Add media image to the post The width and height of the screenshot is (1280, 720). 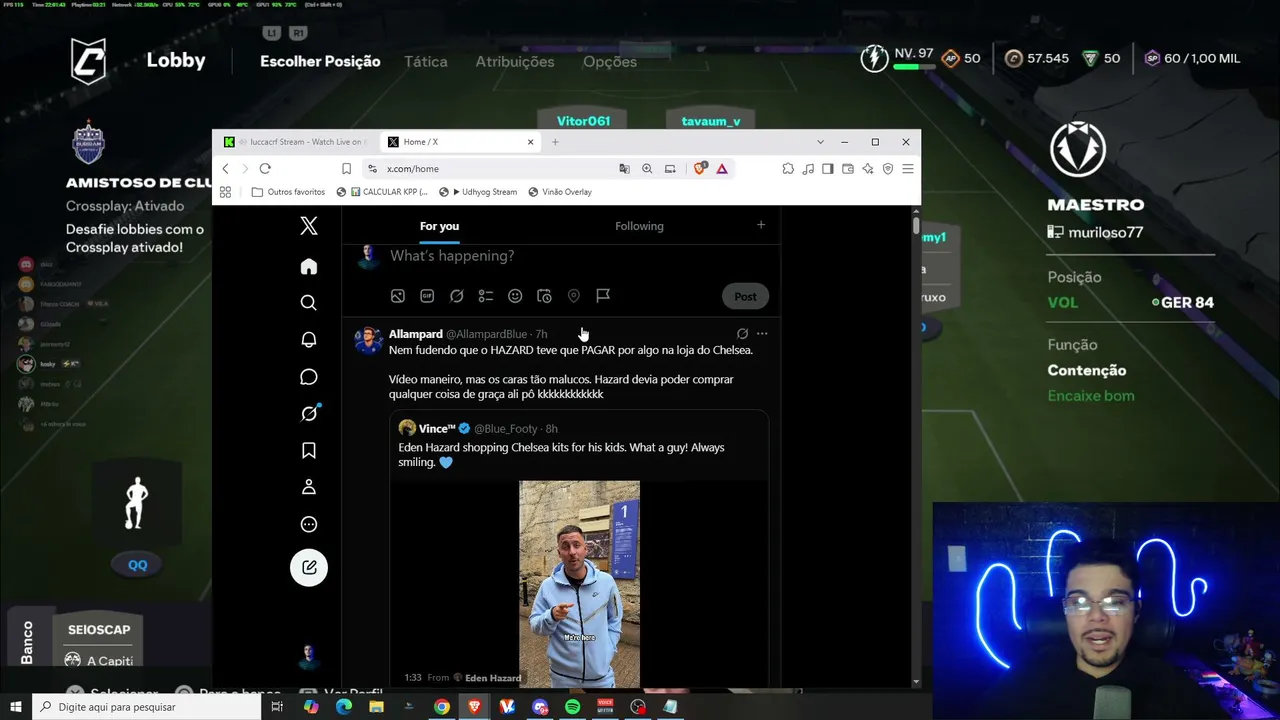point(398,296)
